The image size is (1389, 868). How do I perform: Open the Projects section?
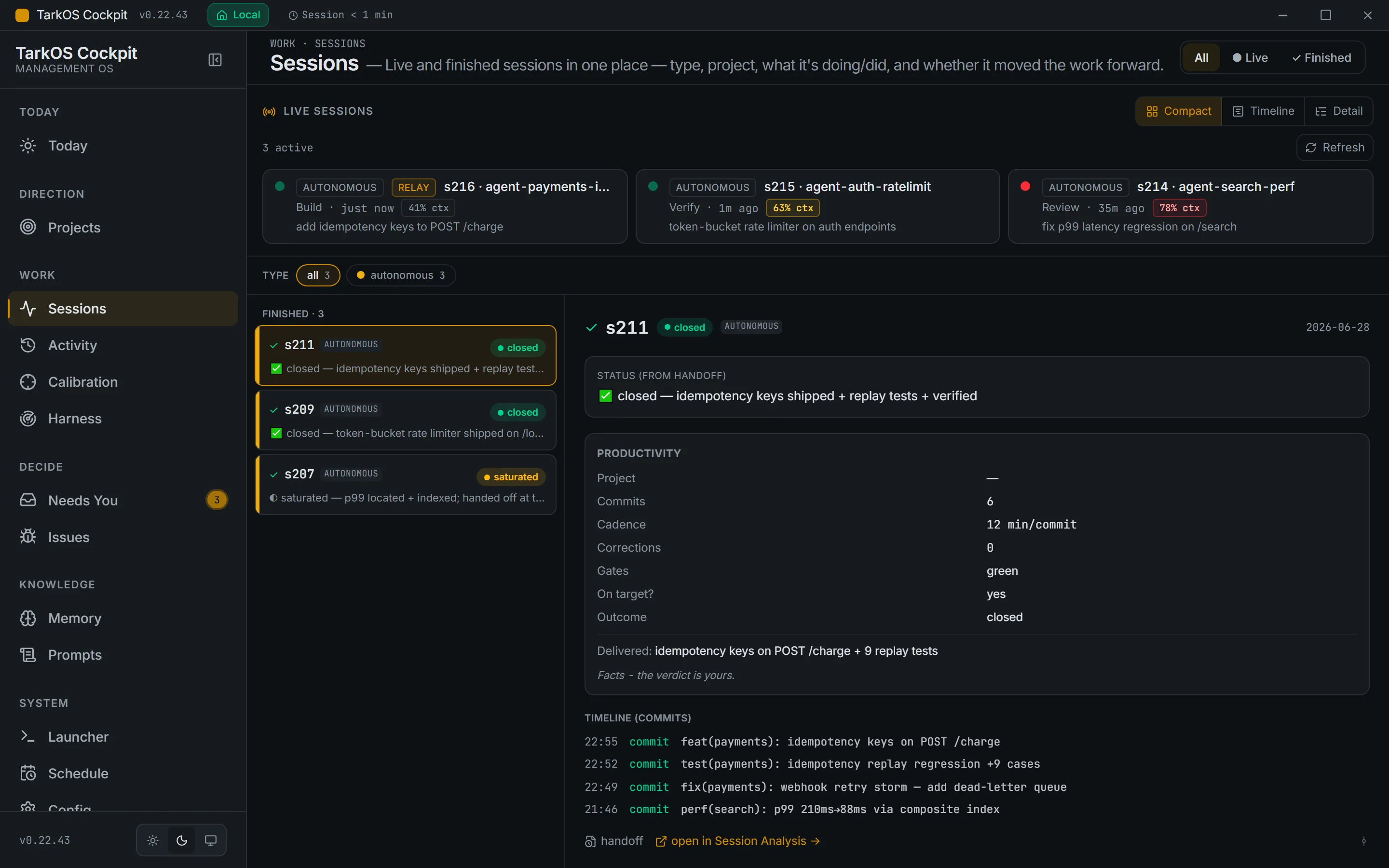[123, 227]
